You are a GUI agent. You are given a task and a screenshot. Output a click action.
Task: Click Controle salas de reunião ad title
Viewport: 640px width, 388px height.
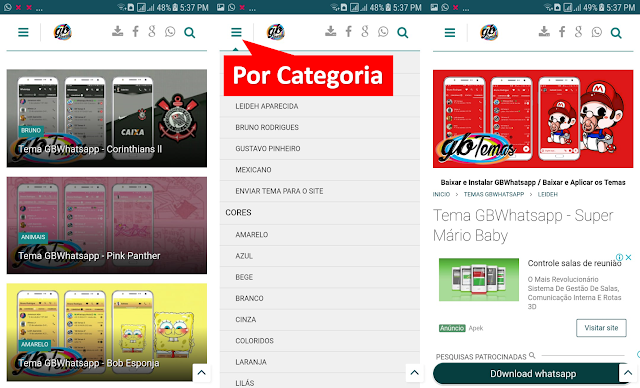[574, 263]
